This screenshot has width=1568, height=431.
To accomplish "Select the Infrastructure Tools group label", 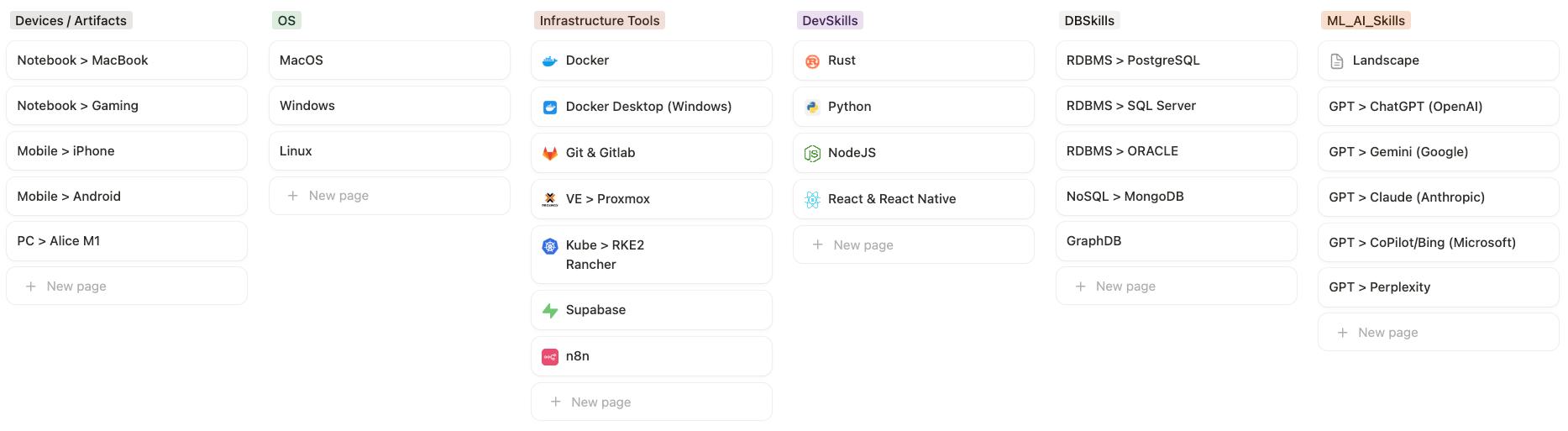I will (x=600, y=21).
